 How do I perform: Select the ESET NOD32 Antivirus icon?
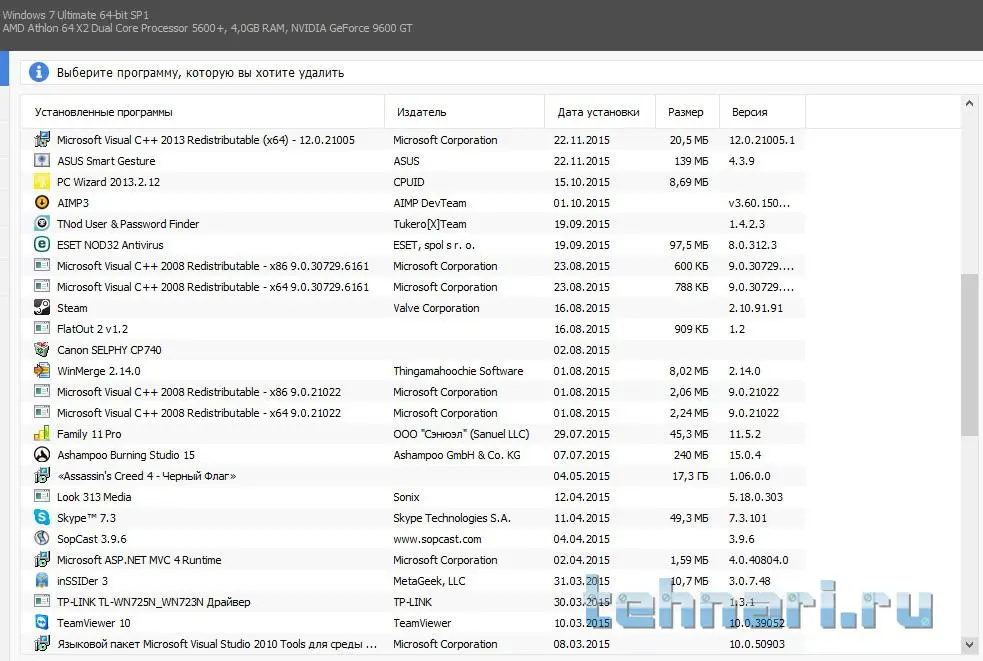[x=42, y=245]
